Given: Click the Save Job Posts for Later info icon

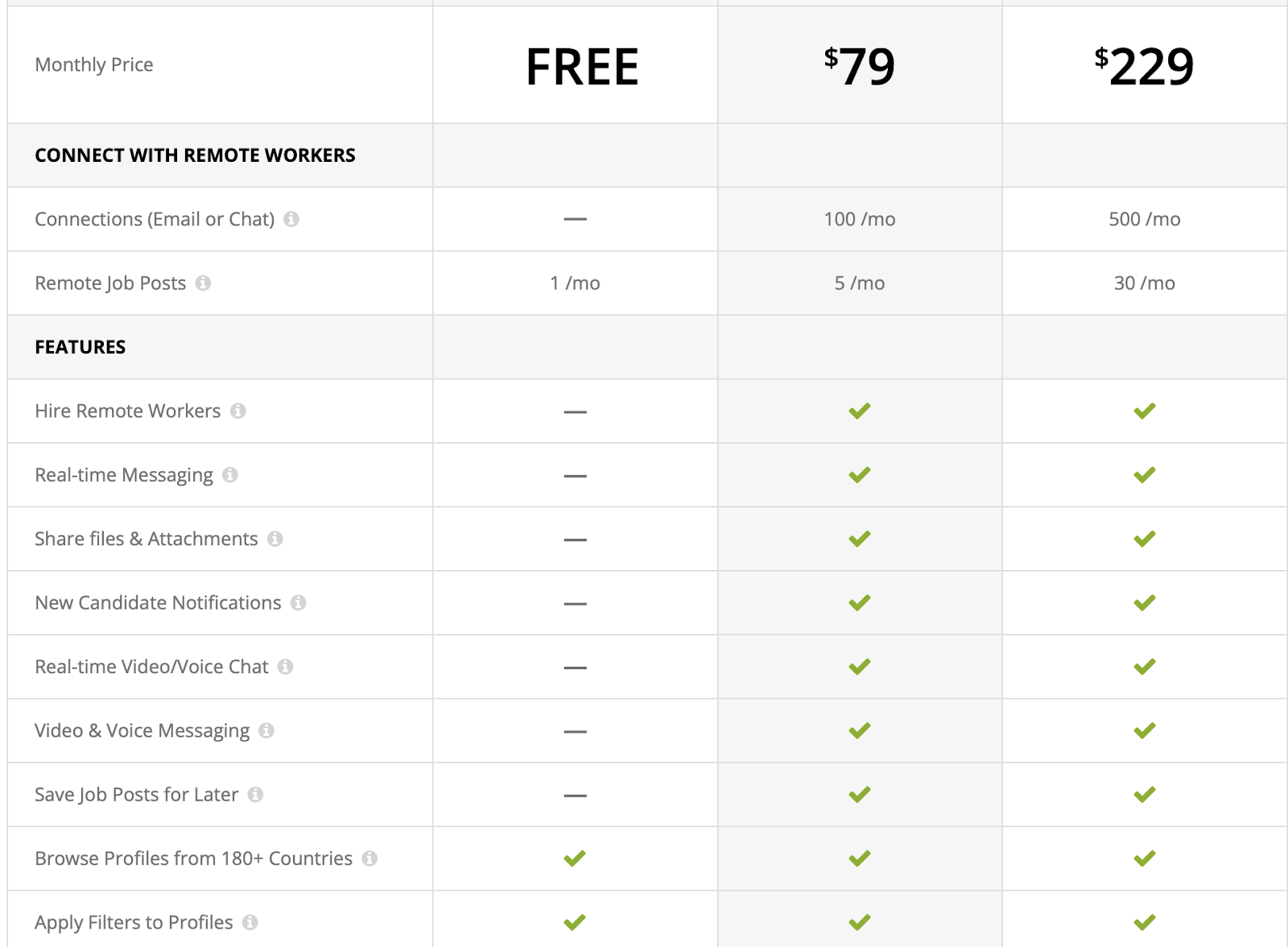Looking at the screenshot, I should click(255, 795).
